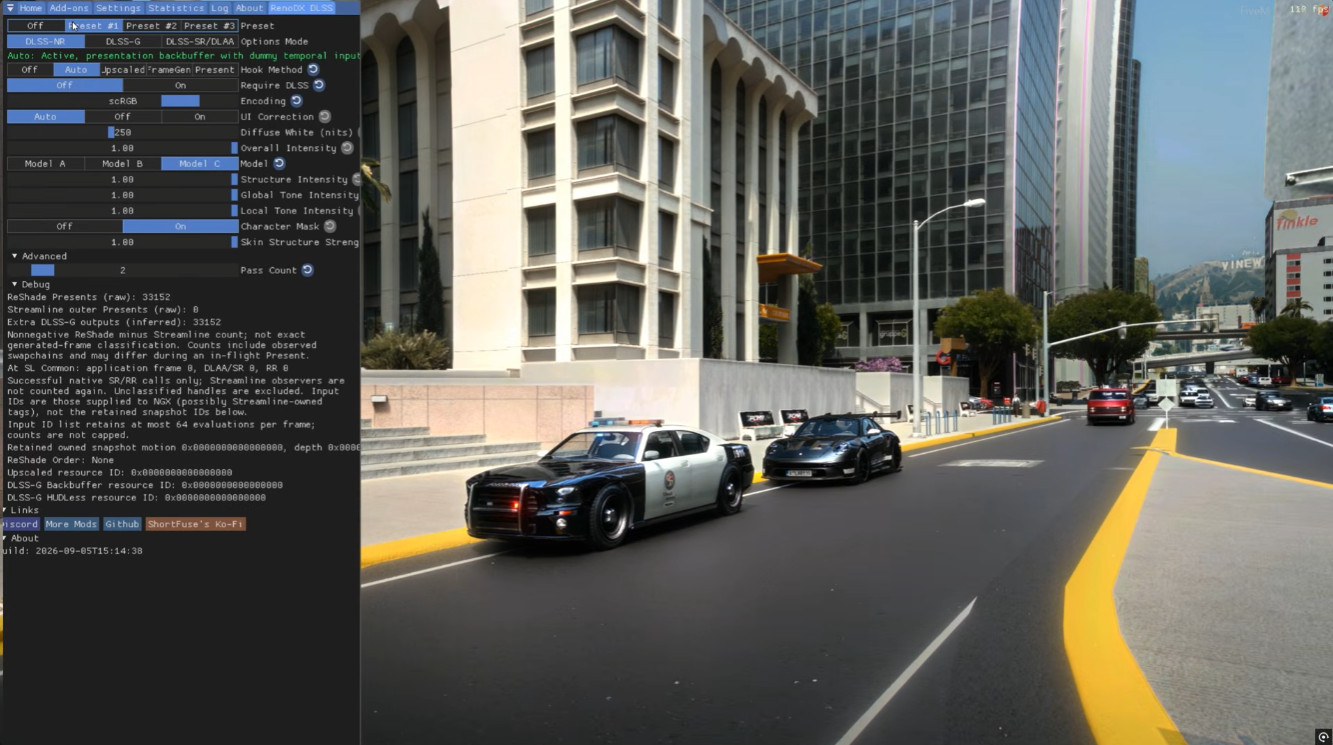Viewport: 1333px width, 745px height.
Task: Click the Diffuse White nits slider
Action: (x=122, y=133)
